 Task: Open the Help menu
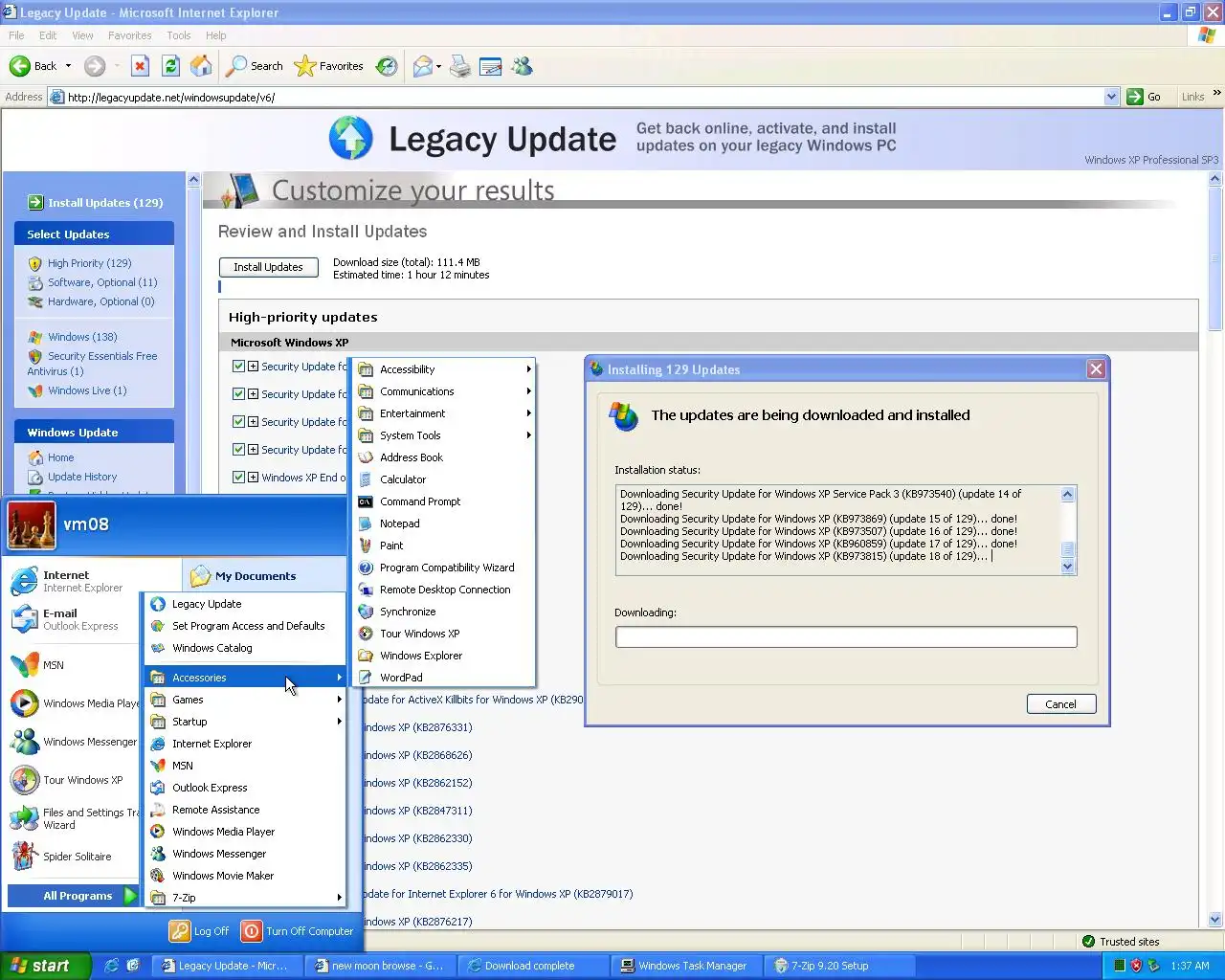[x=216, y=35]
